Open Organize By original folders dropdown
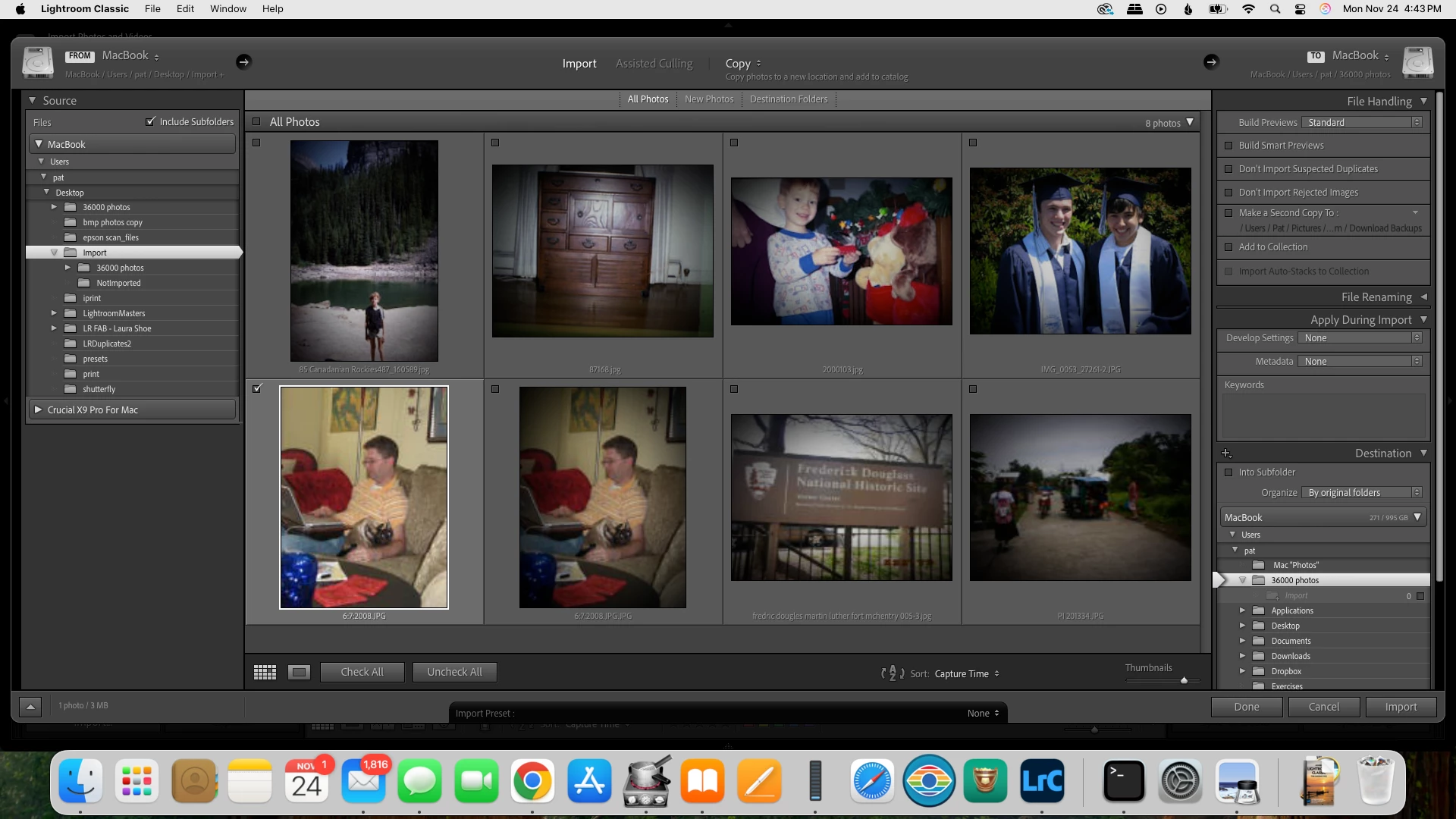 click(1362, 493)
